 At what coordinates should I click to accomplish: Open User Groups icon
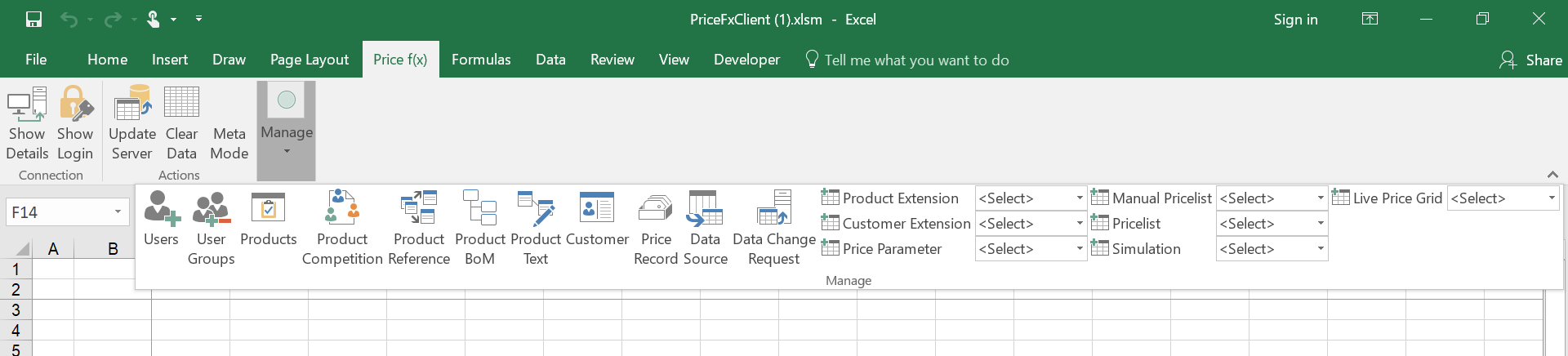click(211, 208)
